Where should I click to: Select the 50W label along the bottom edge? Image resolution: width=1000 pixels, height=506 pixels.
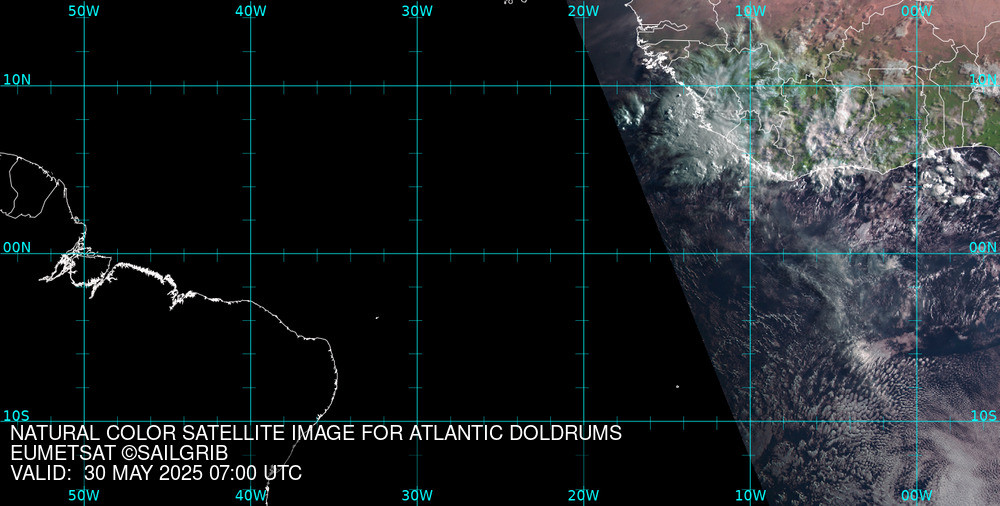click(x=84, y=495)
